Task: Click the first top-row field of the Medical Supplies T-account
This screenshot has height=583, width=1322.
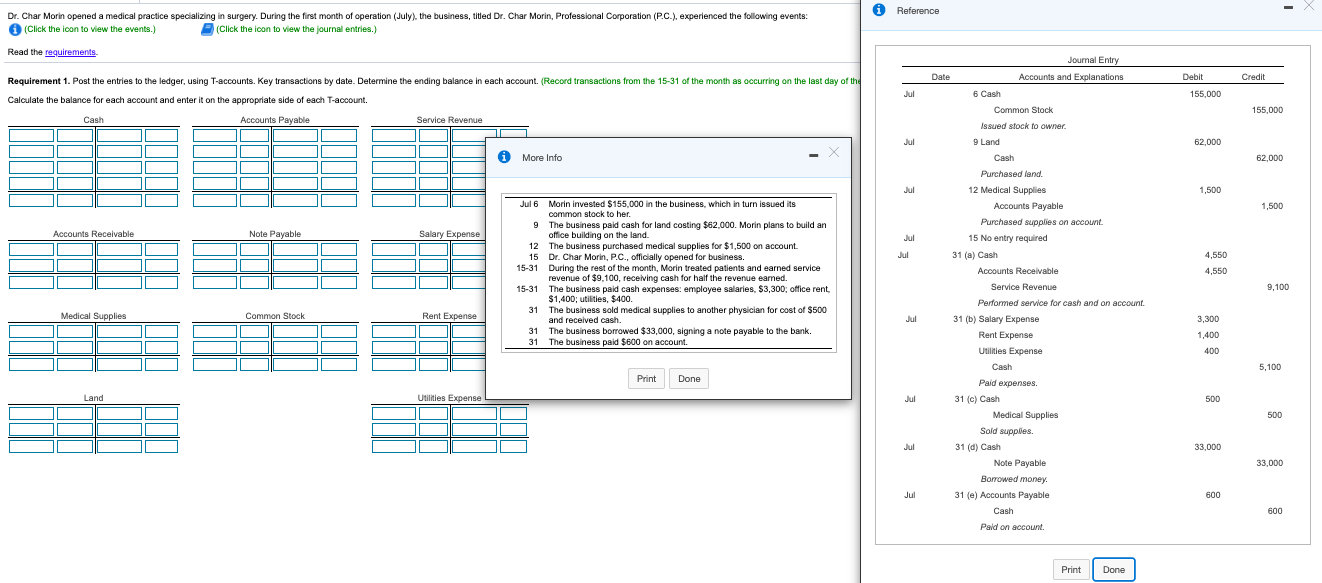Action: point(30,331)
